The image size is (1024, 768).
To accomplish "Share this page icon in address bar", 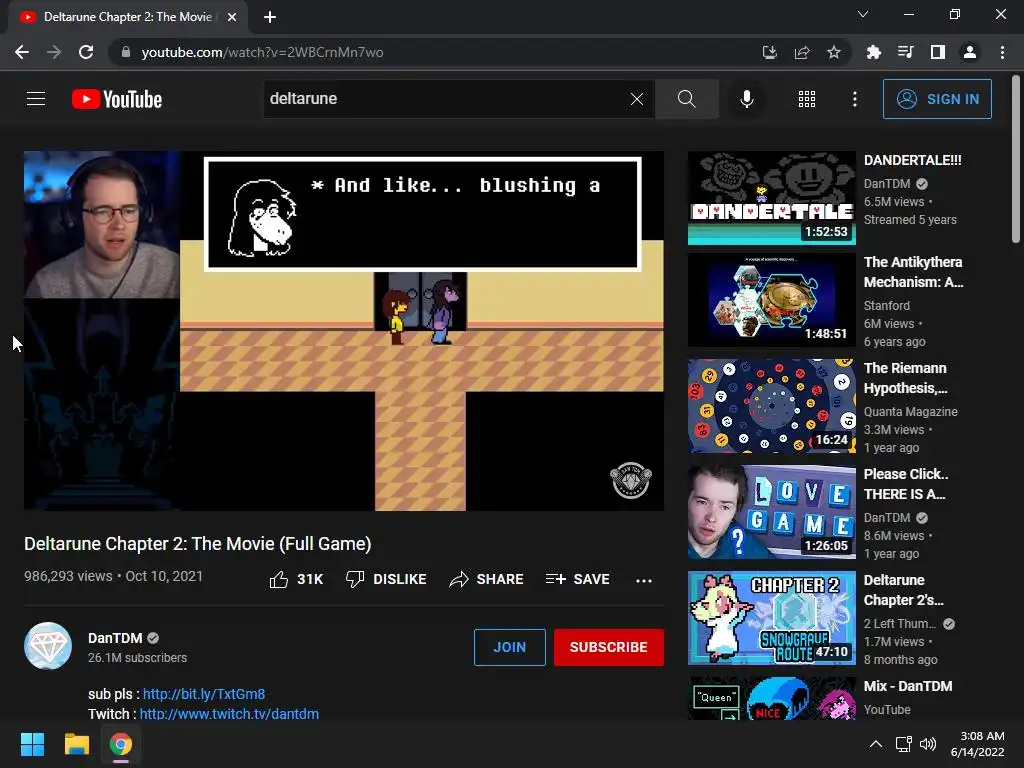I will point(802,52).
